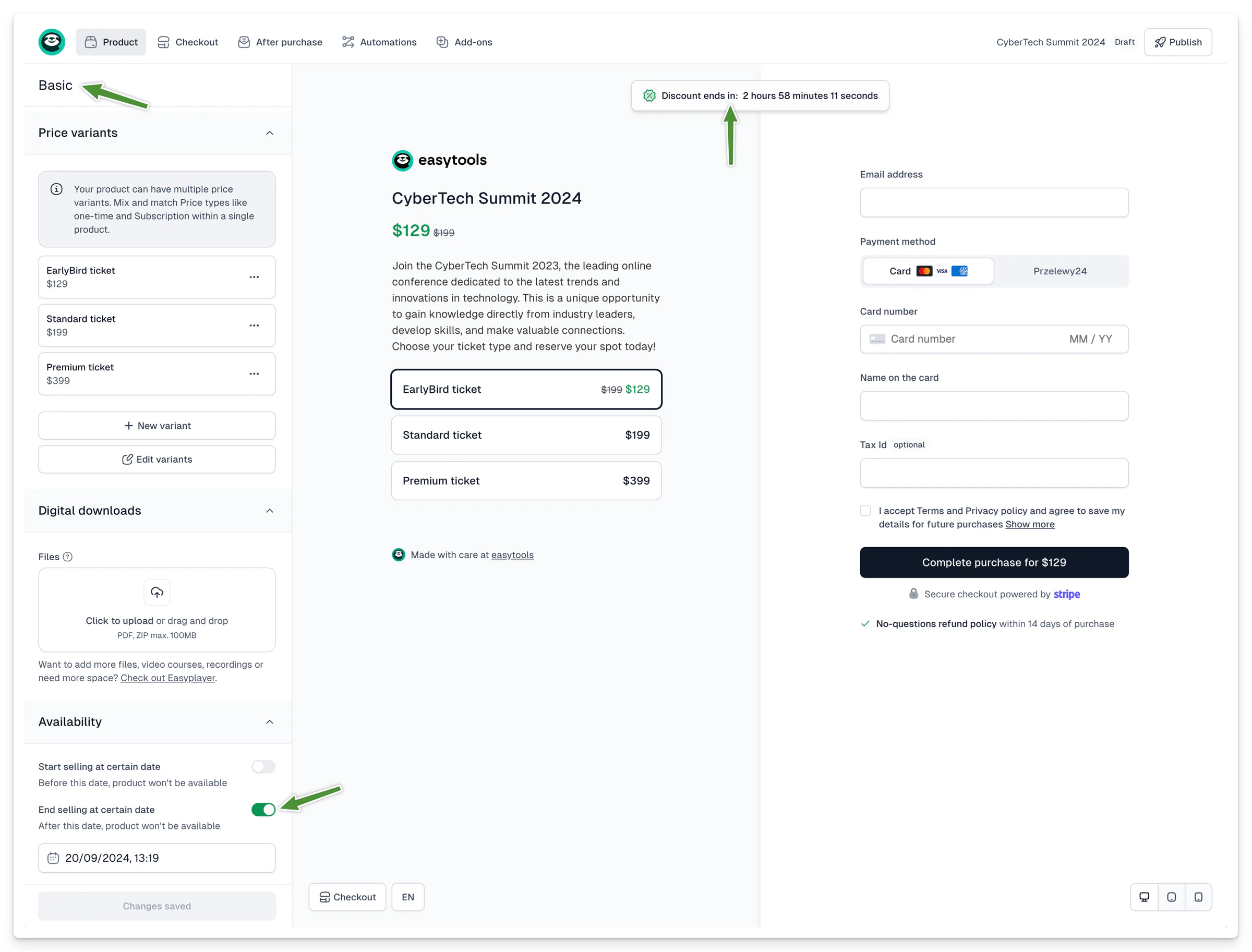Disable End selling at certain date switch
This screenshot has width=1252, height=952.
click(x=263, y=810)
